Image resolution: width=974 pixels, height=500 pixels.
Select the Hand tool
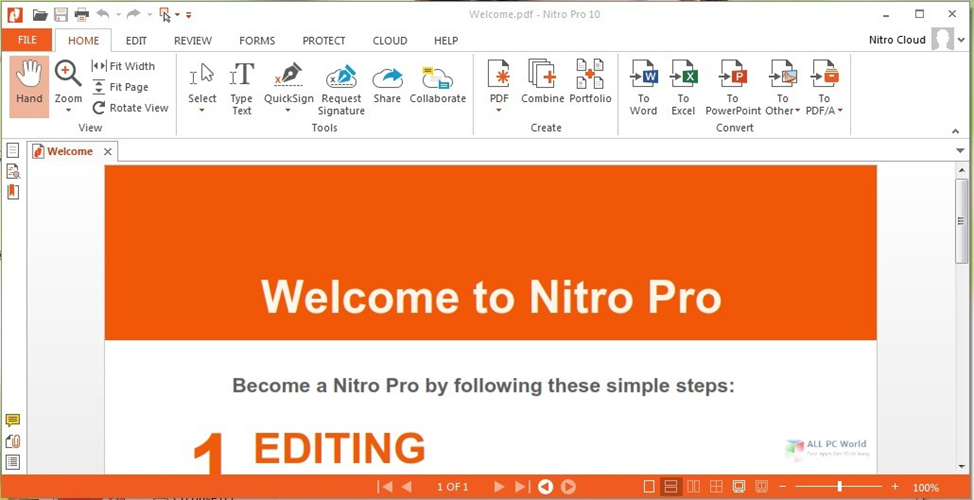pyautogui.click(x=29, y=86)
